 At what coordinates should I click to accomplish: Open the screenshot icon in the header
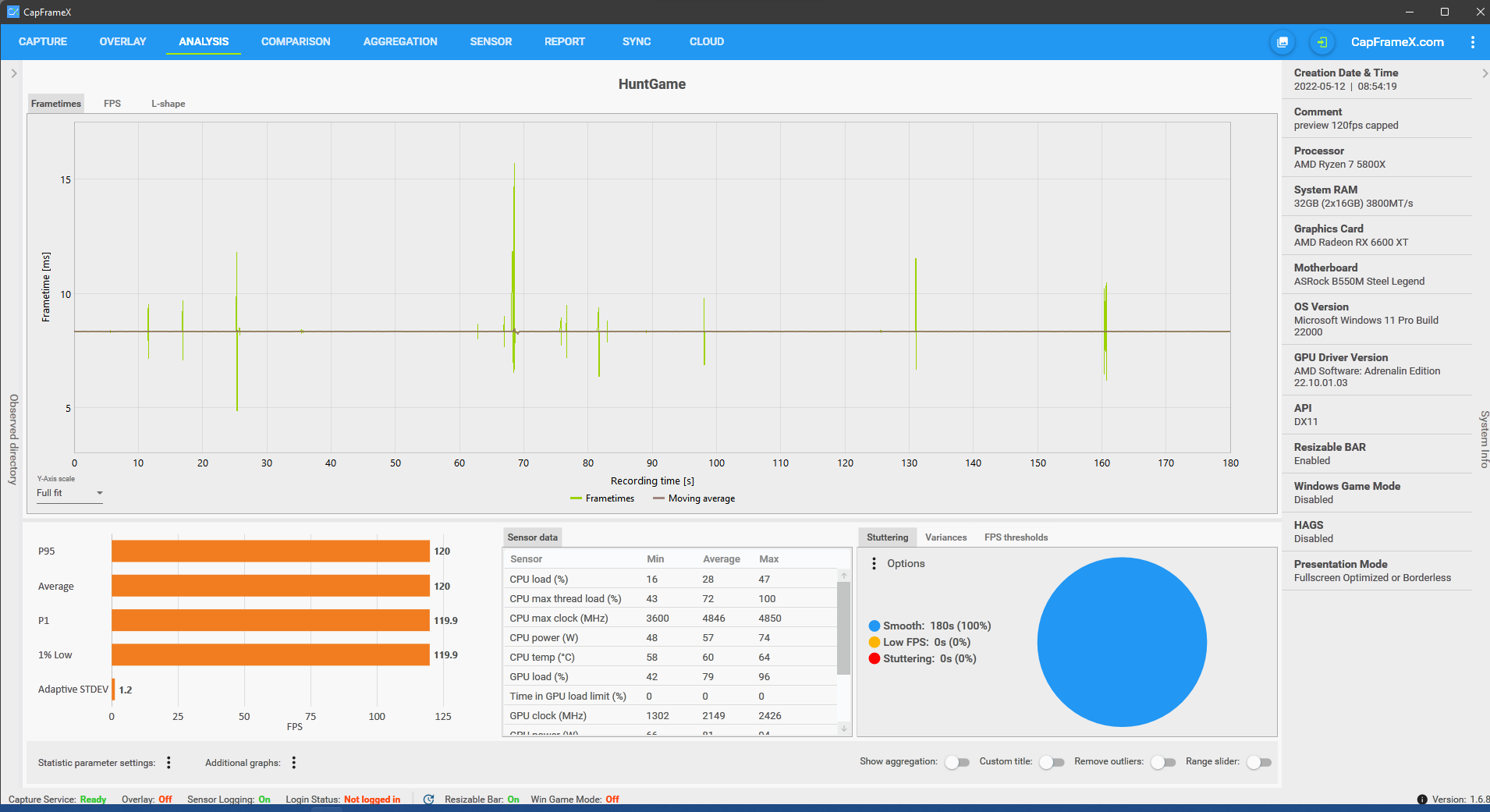(x=1282, y=42)
